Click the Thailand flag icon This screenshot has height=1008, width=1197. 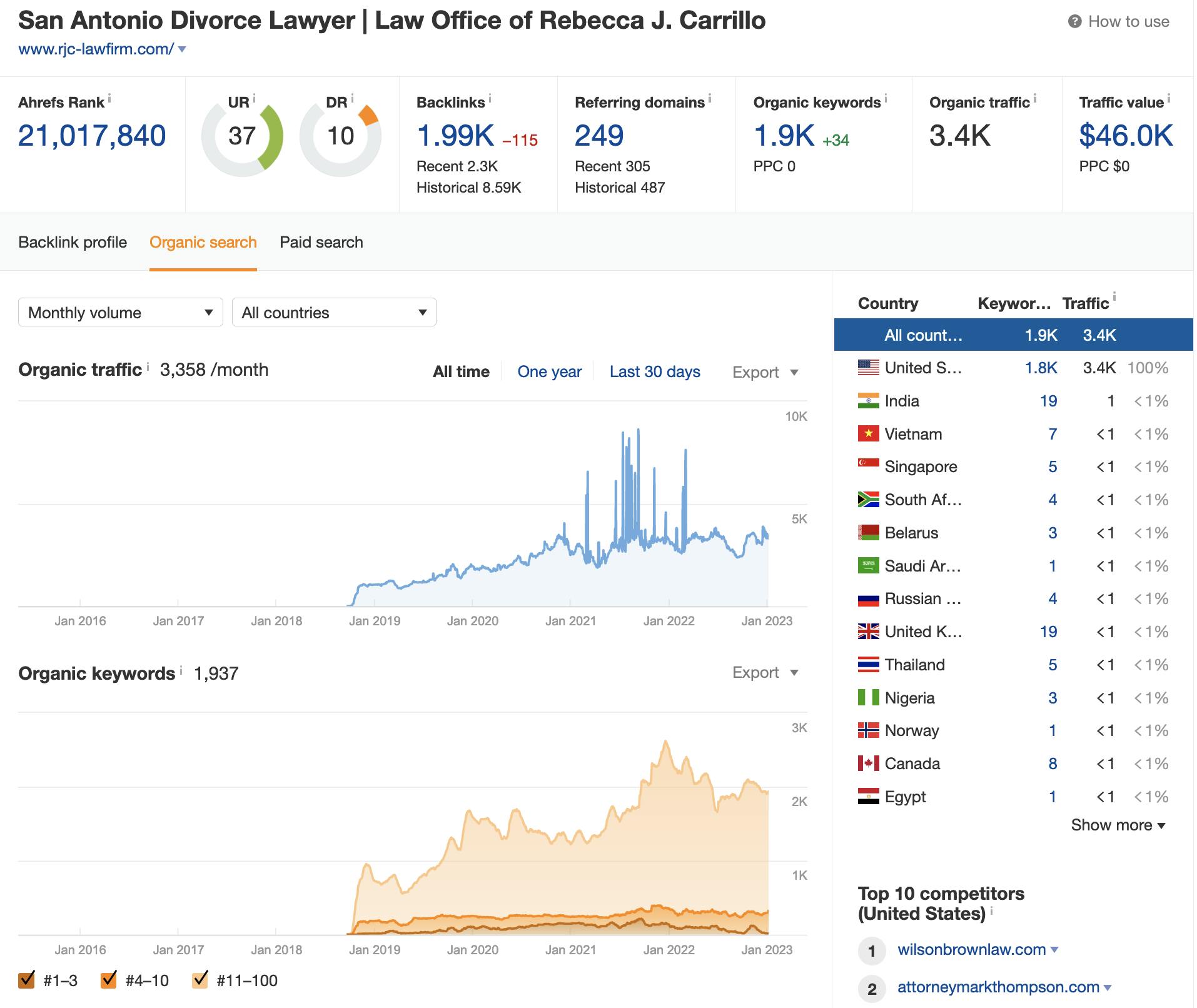(x=868, y=665)
